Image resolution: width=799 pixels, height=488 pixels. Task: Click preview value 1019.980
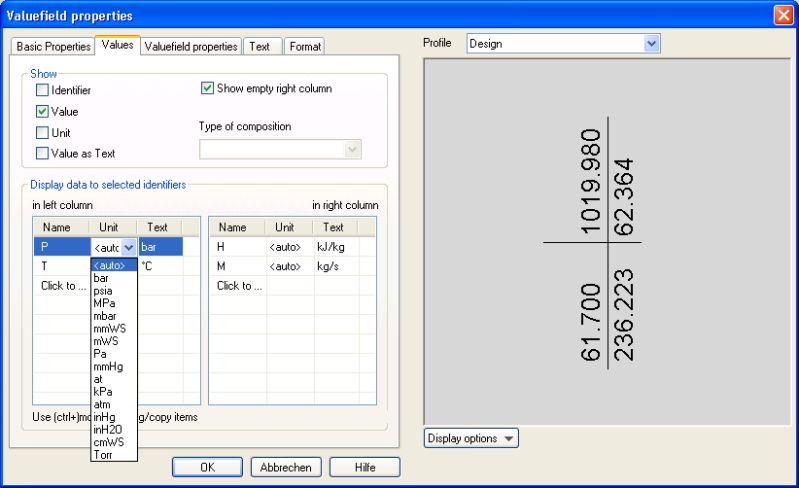coord(591,181)
